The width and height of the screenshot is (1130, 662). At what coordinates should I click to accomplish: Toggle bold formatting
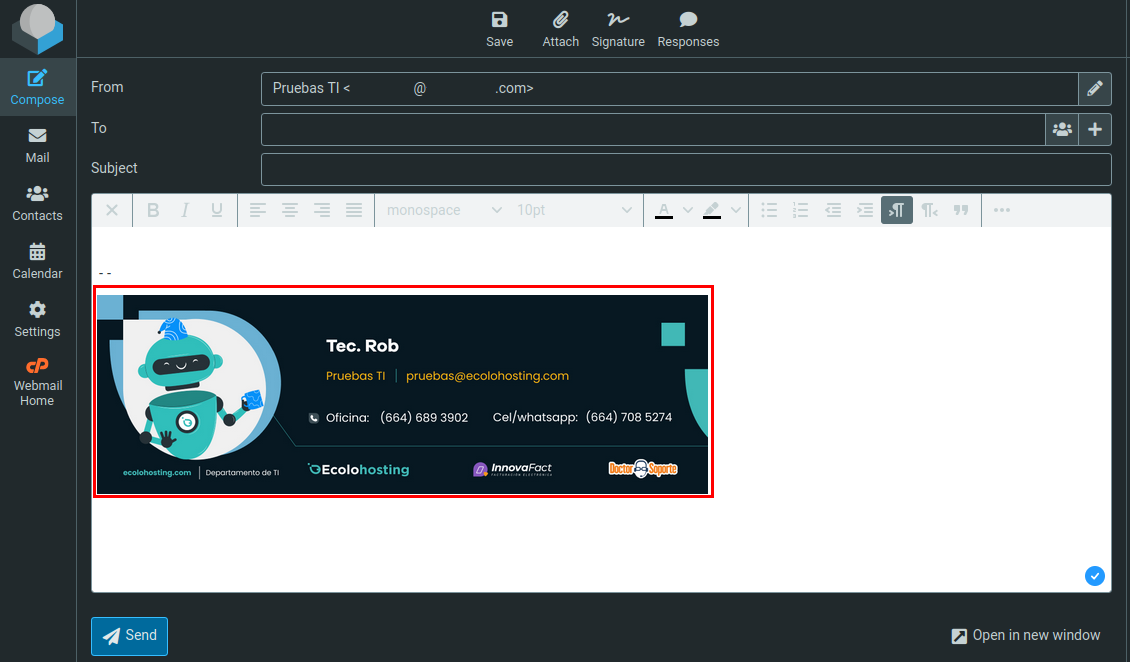(153, 210)
